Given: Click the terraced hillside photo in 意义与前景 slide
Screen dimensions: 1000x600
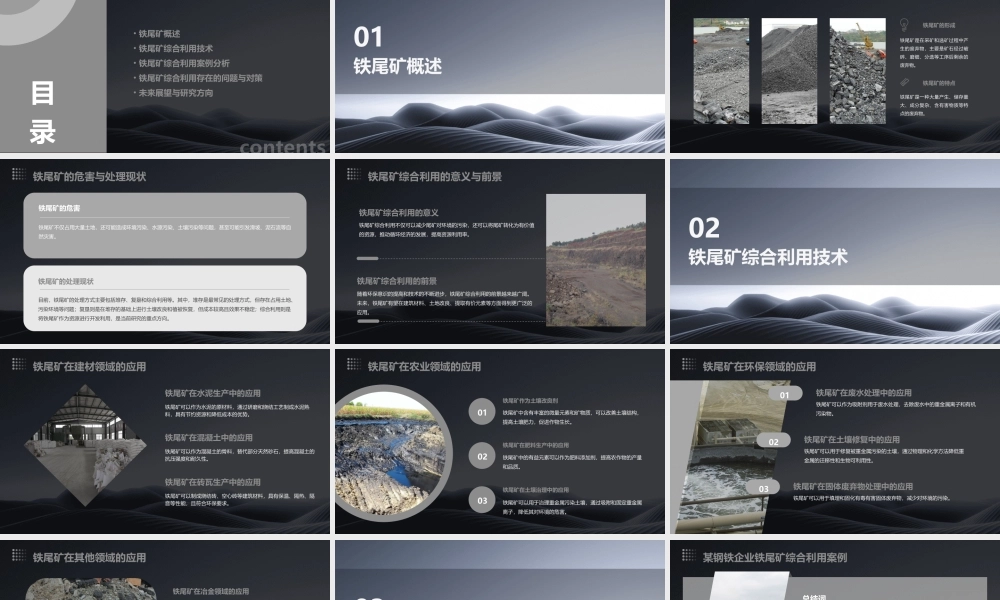Looking at the screenshot, I should [596, 260].
